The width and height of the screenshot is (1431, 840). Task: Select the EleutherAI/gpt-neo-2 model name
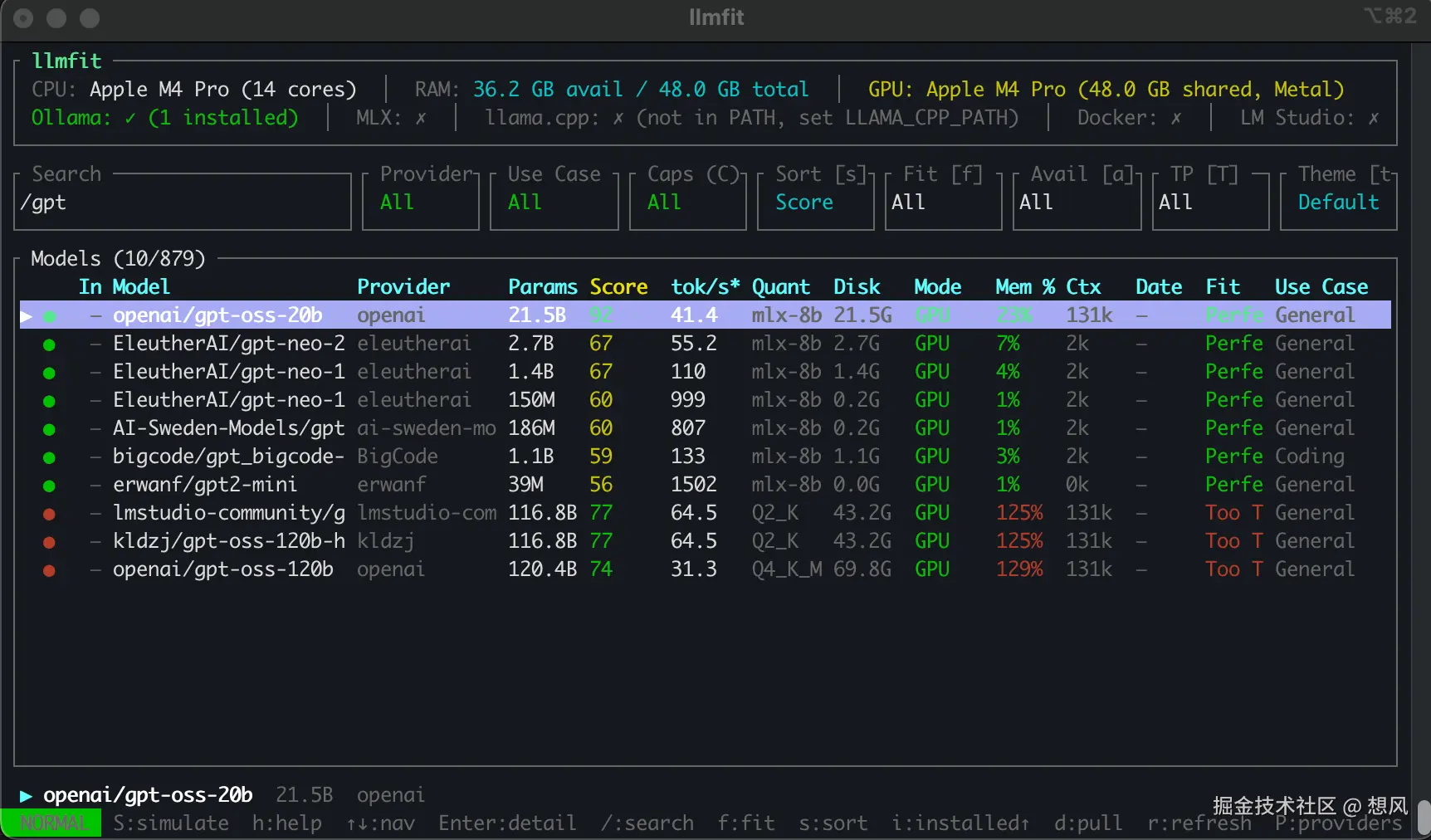pyautogui.click(x=229, y=344)
